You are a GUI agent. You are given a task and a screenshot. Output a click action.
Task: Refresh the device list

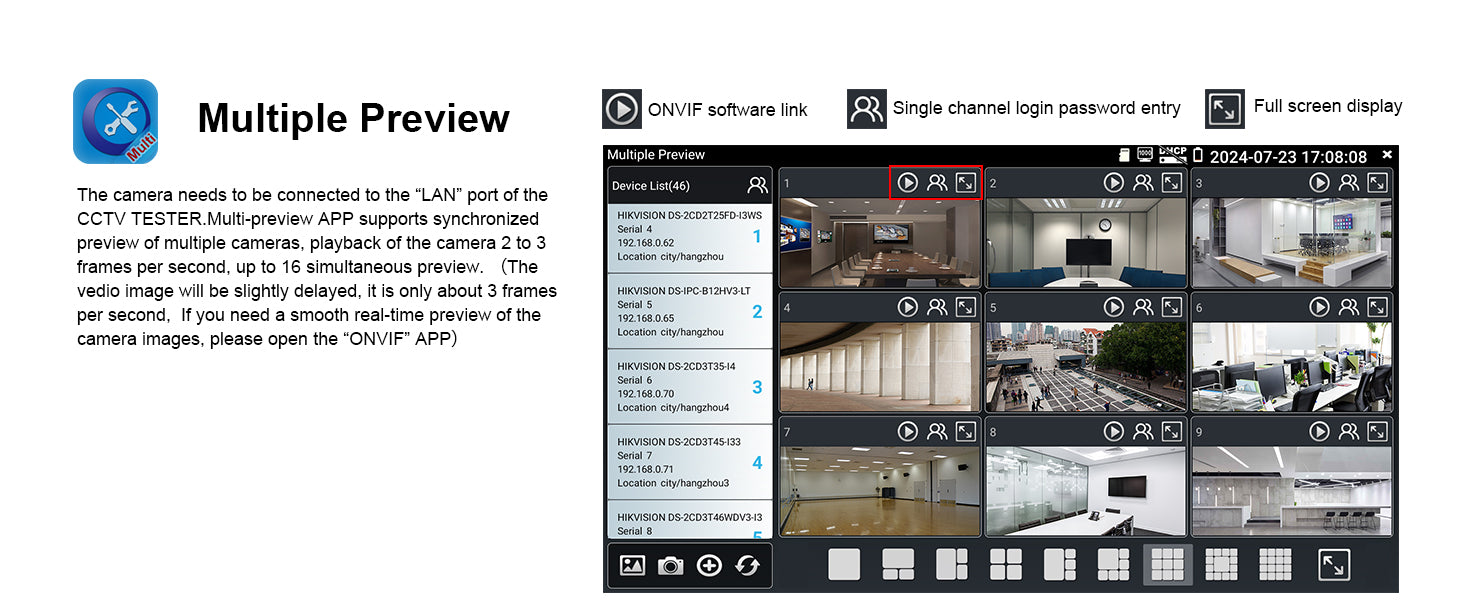(747, 566)
